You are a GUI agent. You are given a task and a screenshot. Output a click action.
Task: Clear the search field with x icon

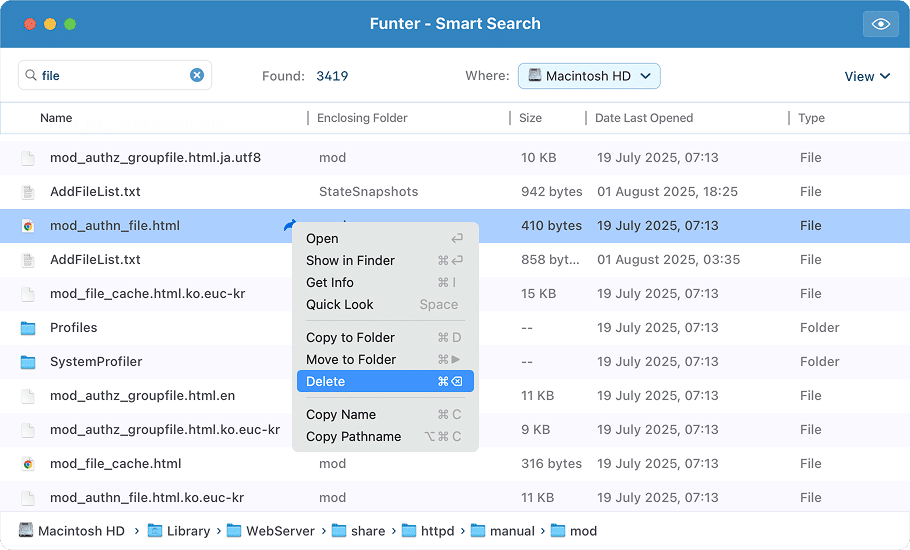coord(197,75)
